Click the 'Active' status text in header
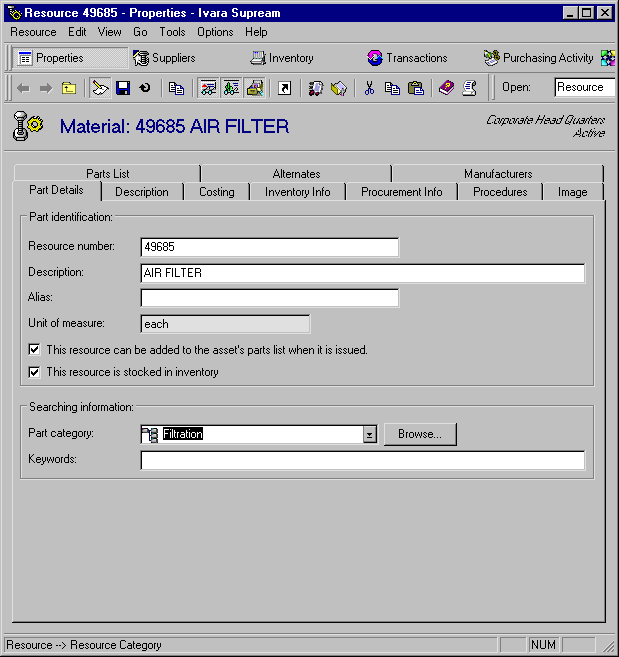 click(589, 133)
